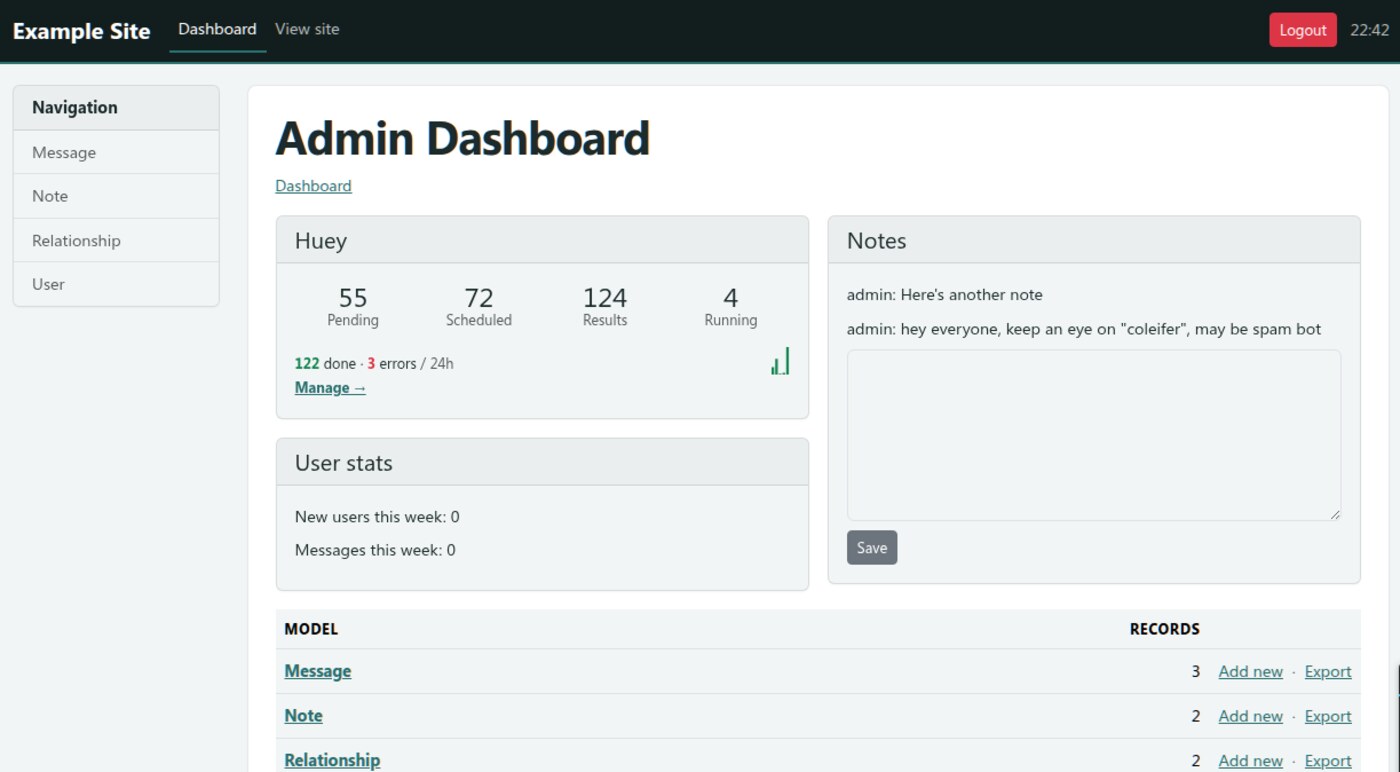This screenshot has height=772, width=1400.
Task: Export the Message model records
Action: coord(1328,672)
